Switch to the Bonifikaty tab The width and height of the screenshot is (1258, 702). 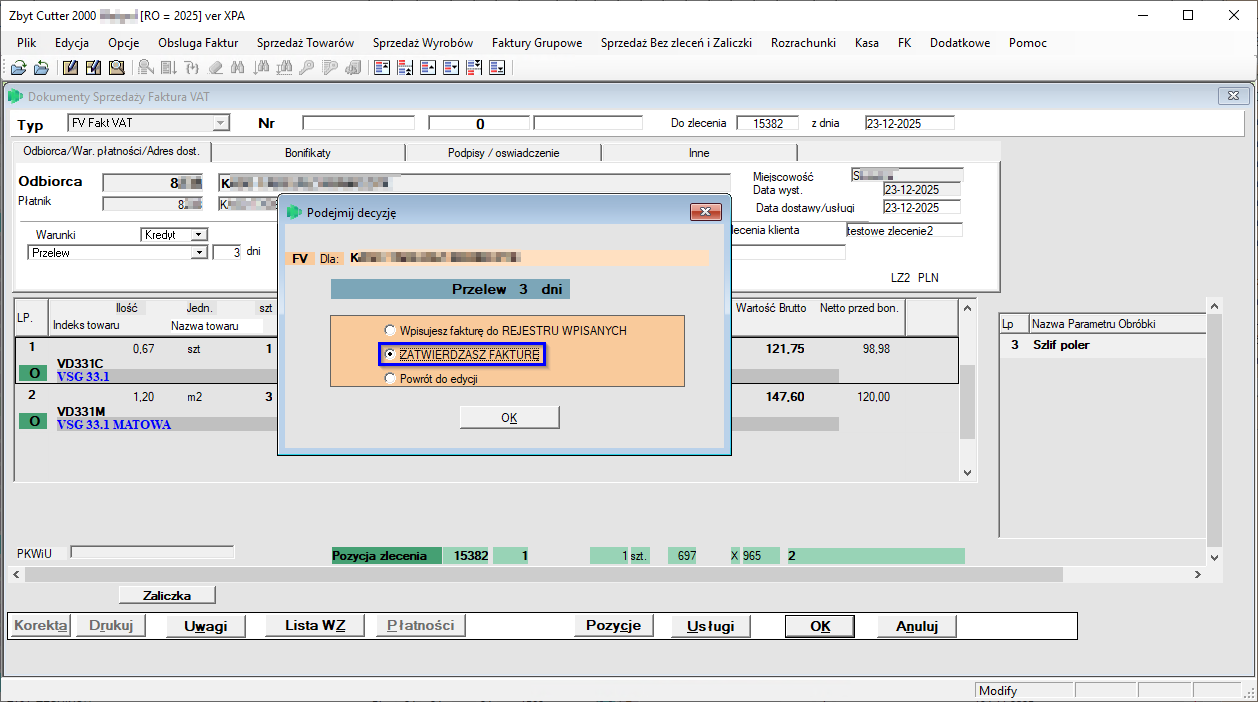(x=308, y=153)
